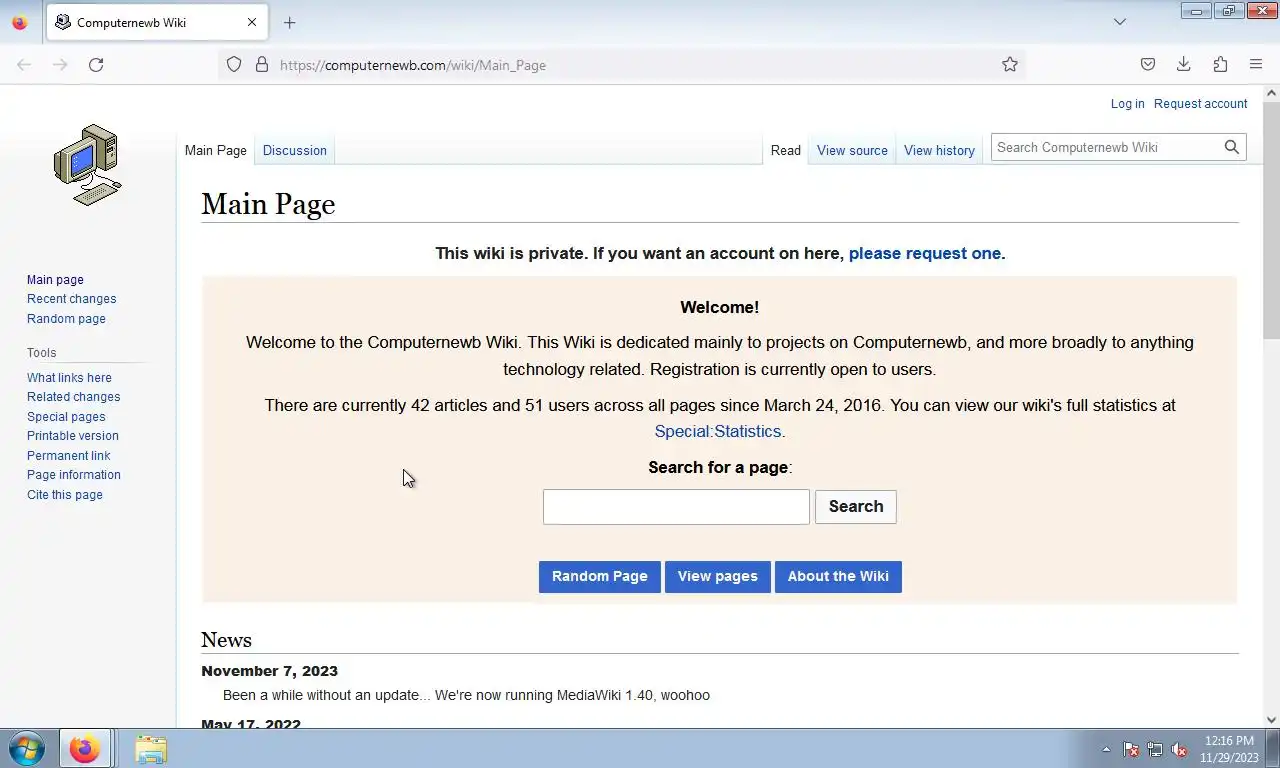Viewport: 1280px width, 768px height.
Task: Open the extensions puzzle icon
Action: [x=1220, y=65]
